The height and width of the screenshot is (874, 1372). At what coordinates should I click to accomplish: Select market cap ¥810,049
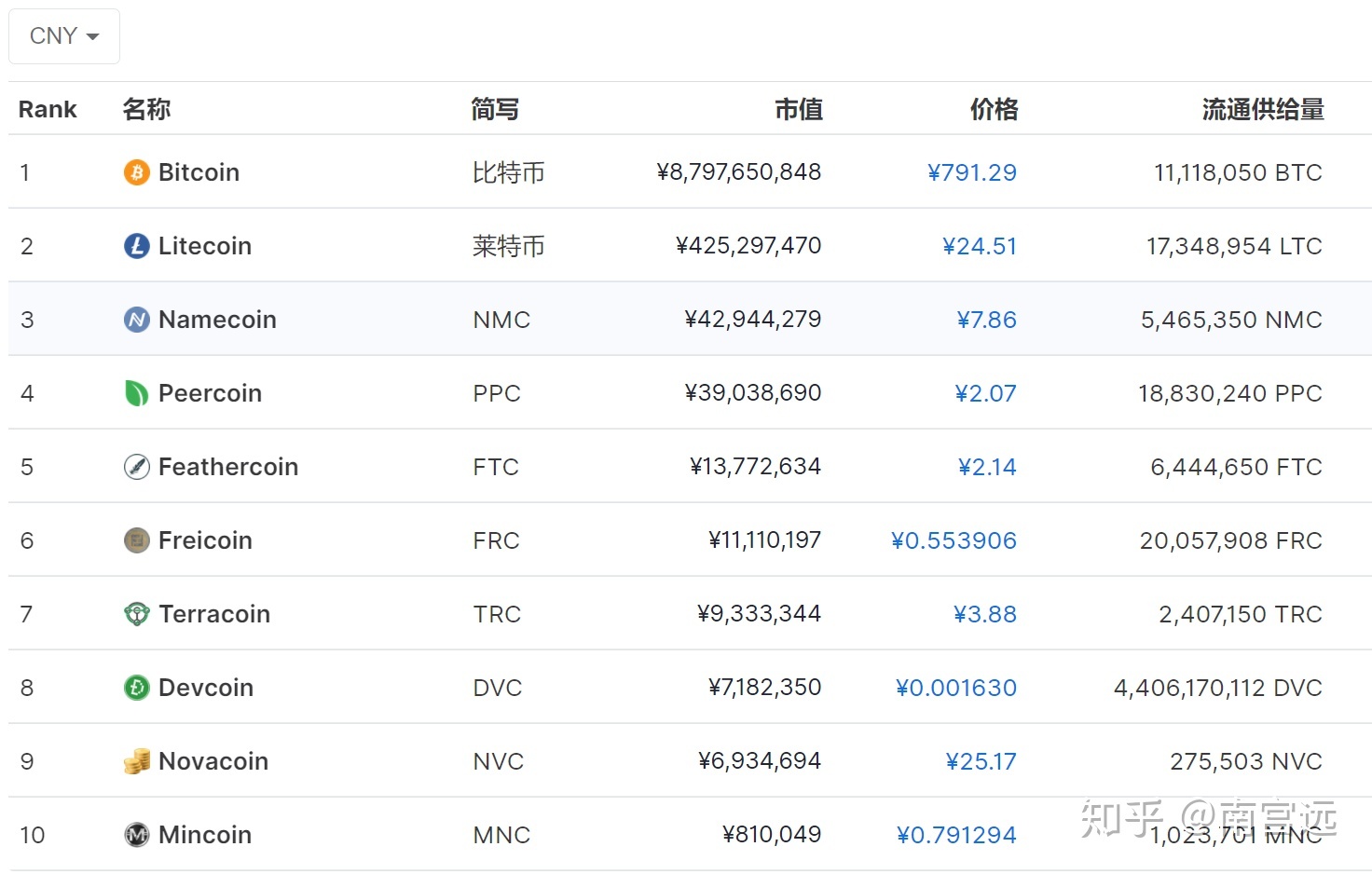[773, 835]
